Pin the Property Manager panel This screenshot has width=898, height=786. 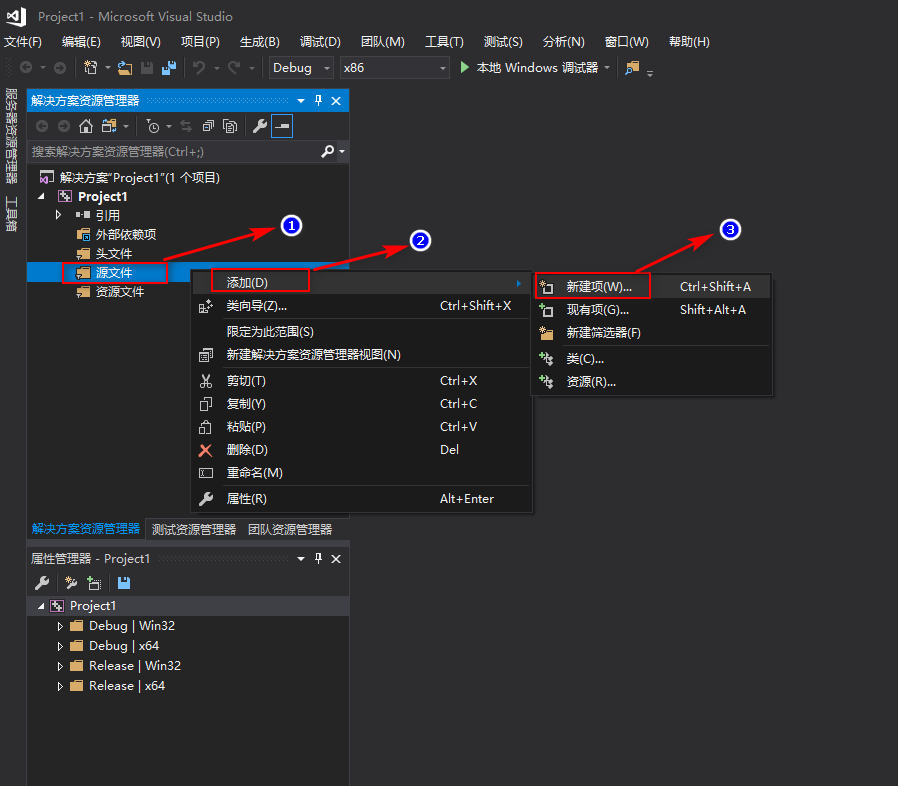(318, 558)
